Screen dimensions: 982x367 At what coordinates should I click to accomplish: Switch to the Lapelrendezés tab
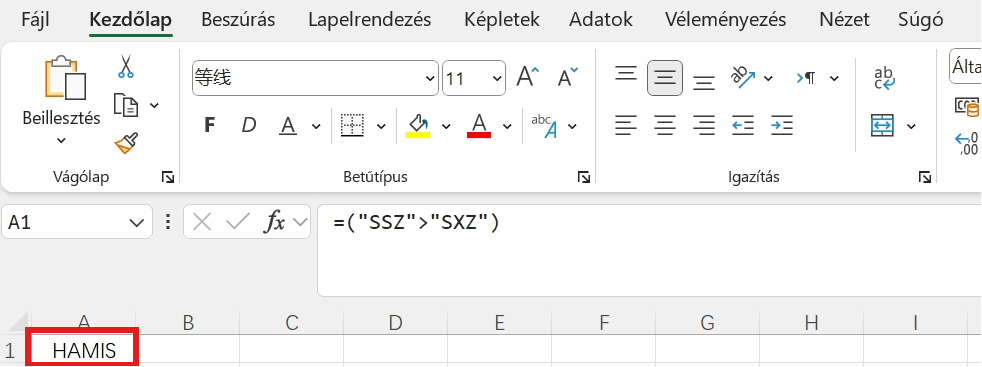370,19
